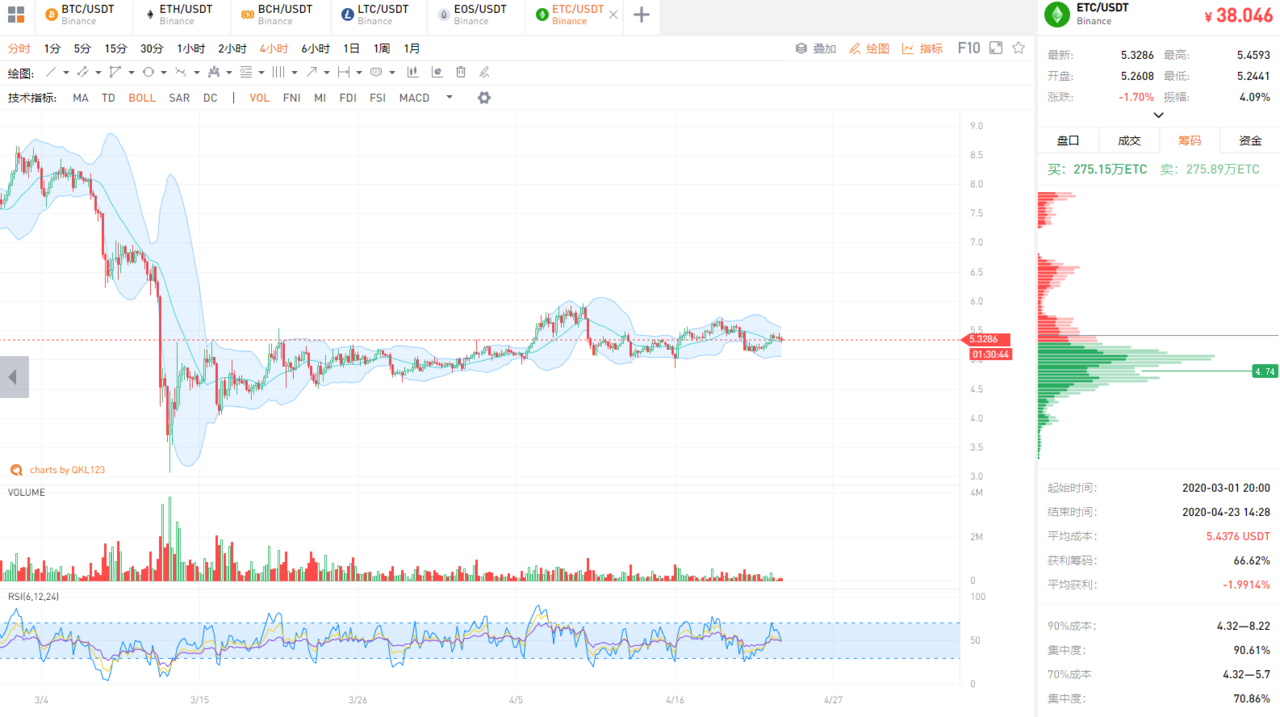Open the 盘口 order book tab
Image resolution: width=1280 pixels, height=717 pixels.
click(1068, 141)
